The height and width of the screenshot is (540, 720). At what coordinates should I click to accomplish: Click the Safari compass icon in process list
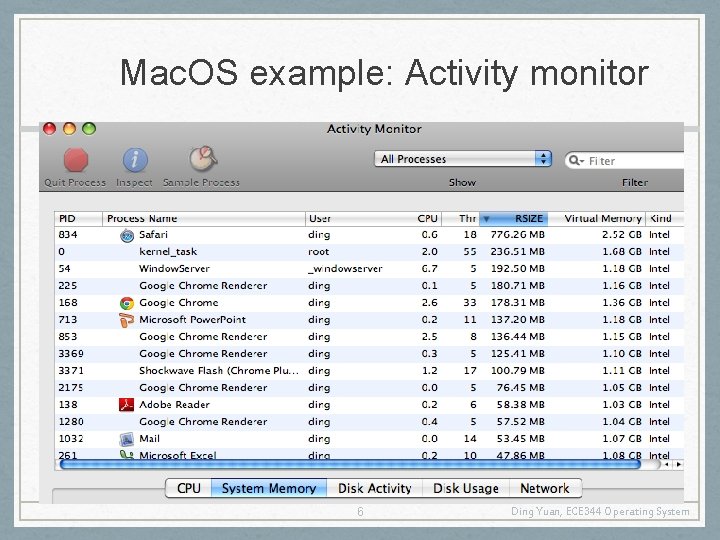[x=127, y=236]
